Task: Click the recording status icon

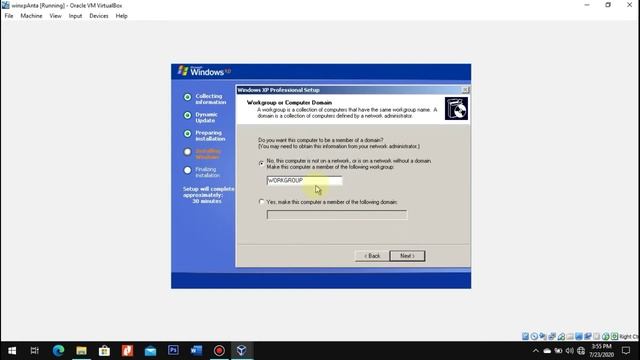Action: coord(588,337)
